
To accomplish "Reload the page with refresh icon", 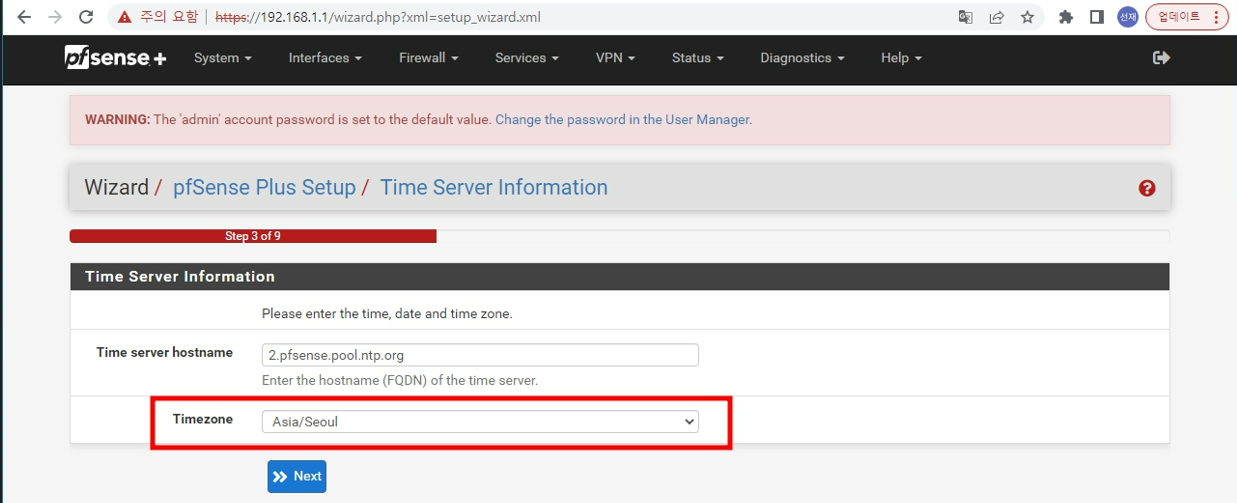I will [x=86, y=17].
